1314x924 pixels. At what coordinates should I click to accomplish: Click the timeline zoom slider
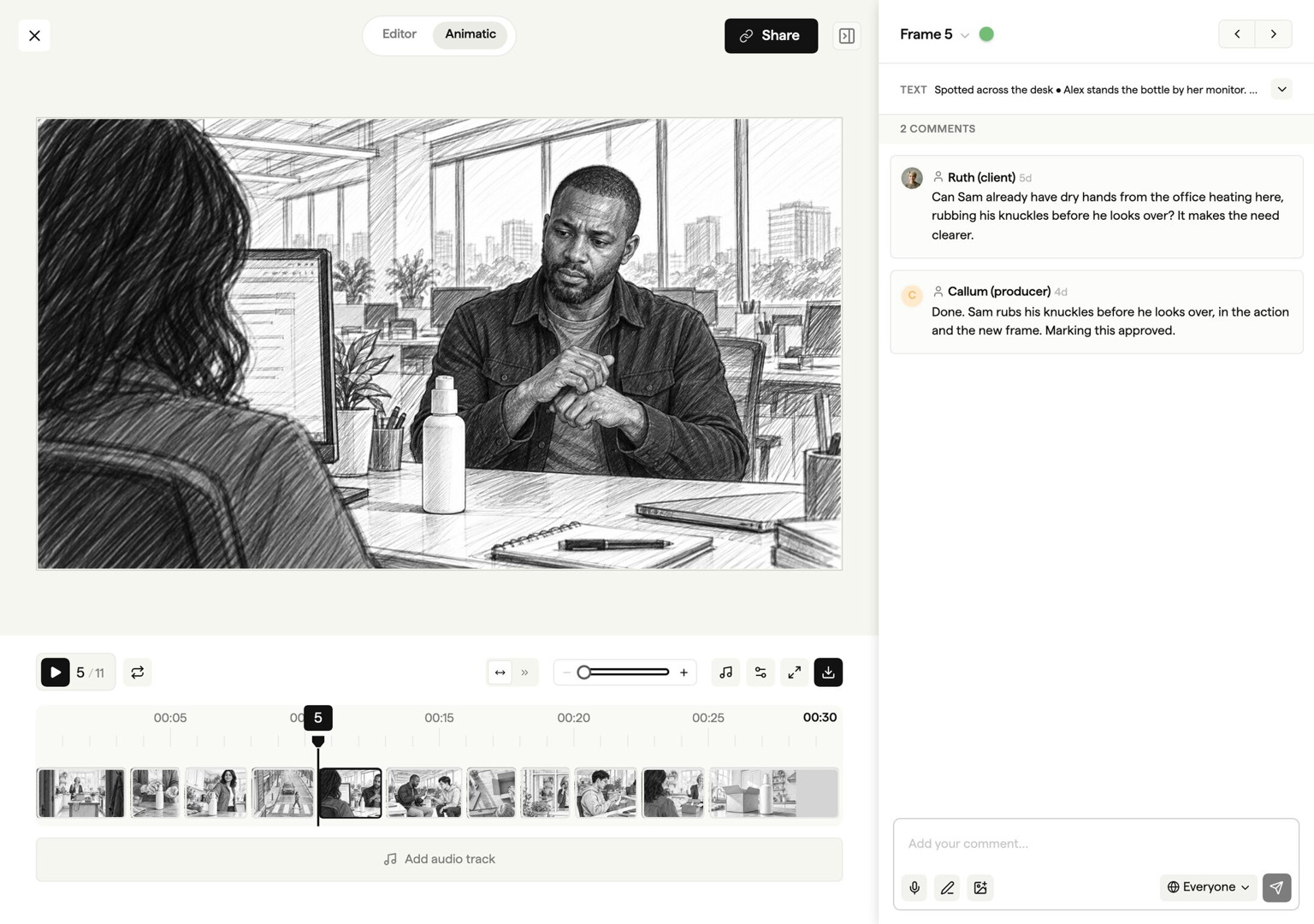624,672
